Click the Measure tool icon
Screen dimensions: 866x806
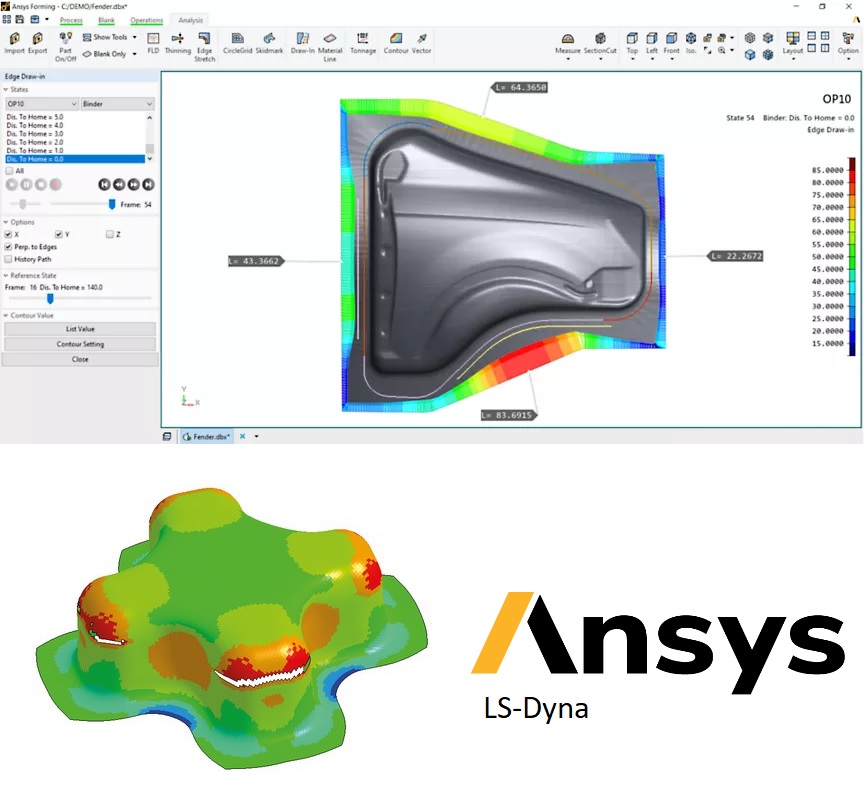pos(568,44)
